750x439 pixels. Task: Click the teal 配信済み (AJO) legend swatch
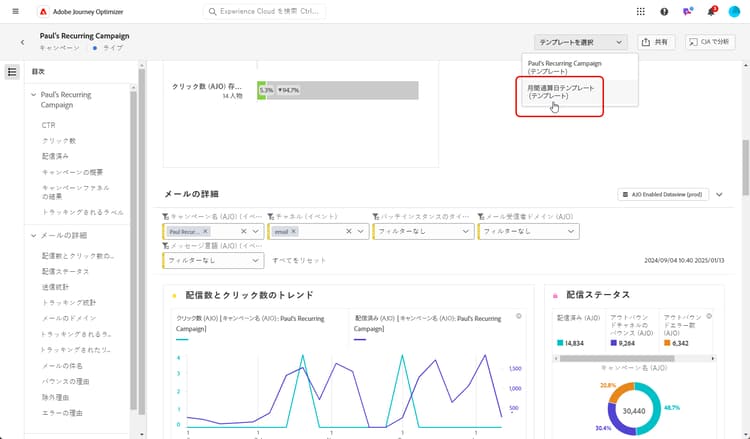(560, 343)
